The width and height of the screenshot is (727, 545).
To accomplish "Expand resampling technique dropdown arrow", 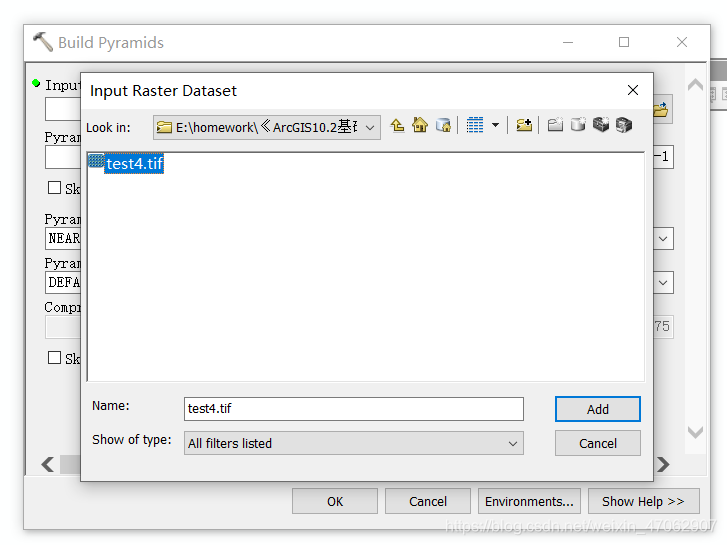I will [x=663, y=239].
